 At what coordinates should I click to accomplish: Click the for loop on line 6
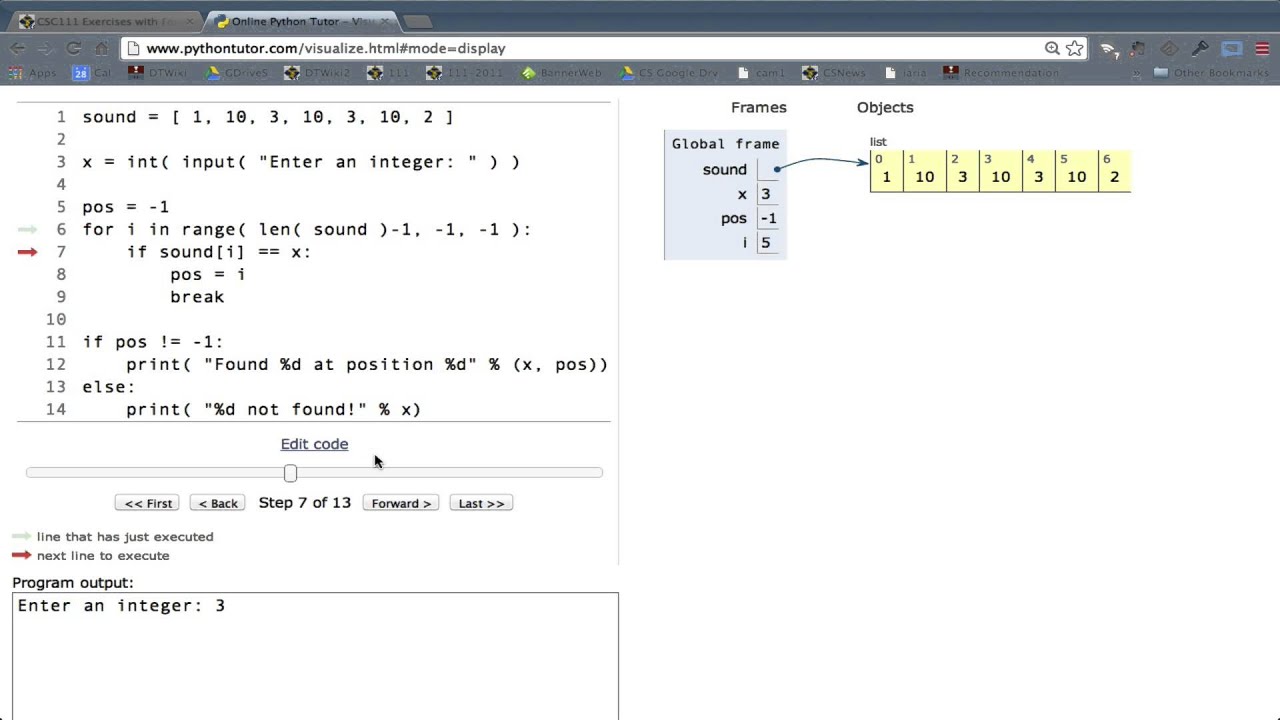[x=307, y=229]
